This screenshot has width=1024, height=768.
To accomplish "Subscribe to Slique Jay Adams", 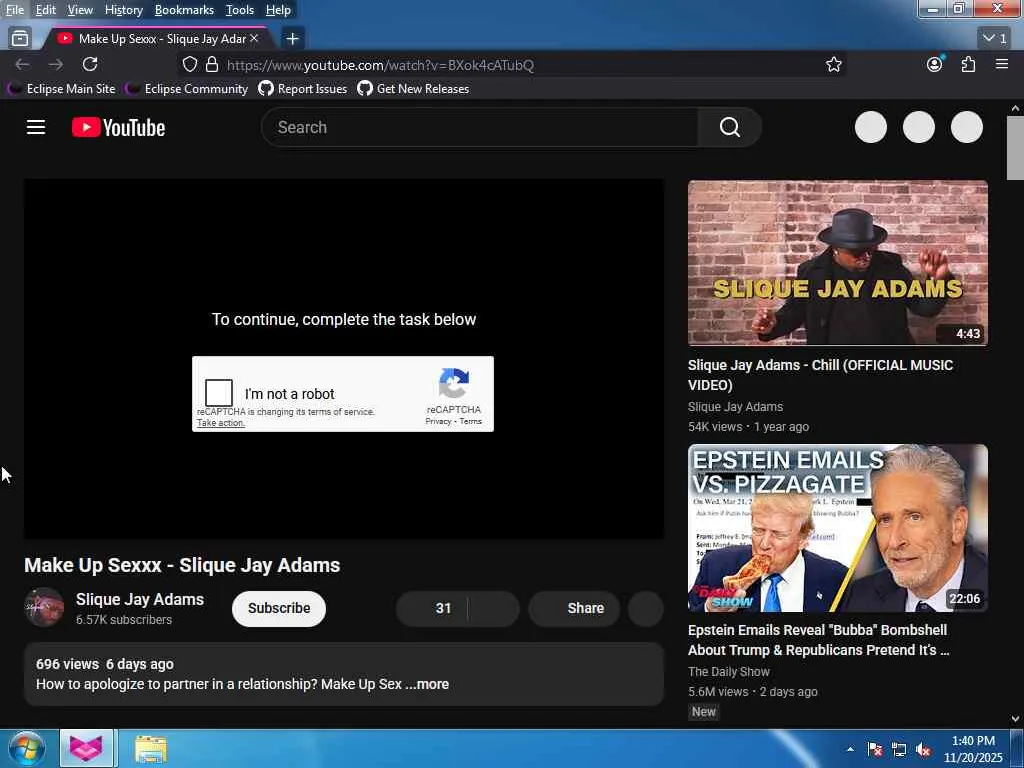I will 279,608.
